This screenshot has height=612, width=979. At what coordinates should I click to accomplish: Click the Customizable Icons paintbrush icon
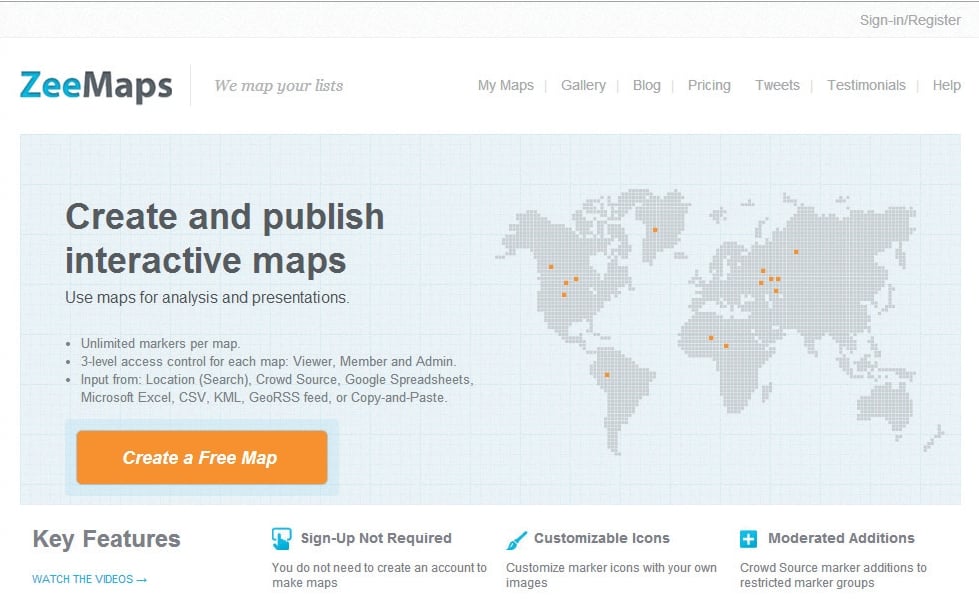click(516, 540)
